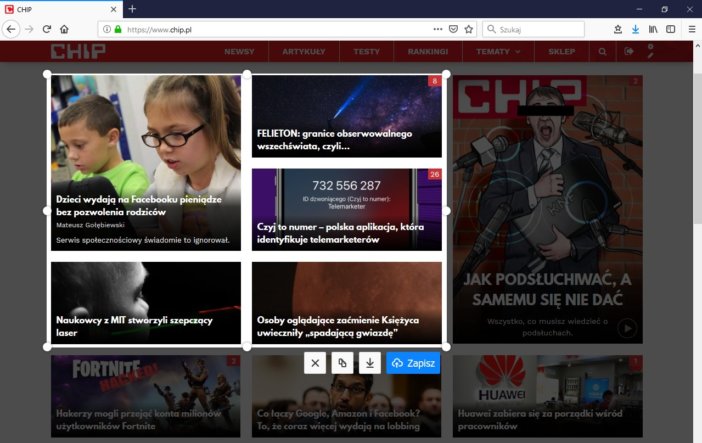Play the video on podsłuchiwać feature

[628, 328]
